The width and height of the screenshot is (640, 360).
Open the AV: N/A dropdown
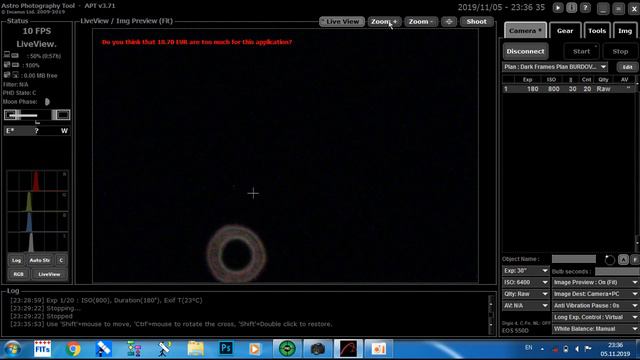click(x=526, y=306)
